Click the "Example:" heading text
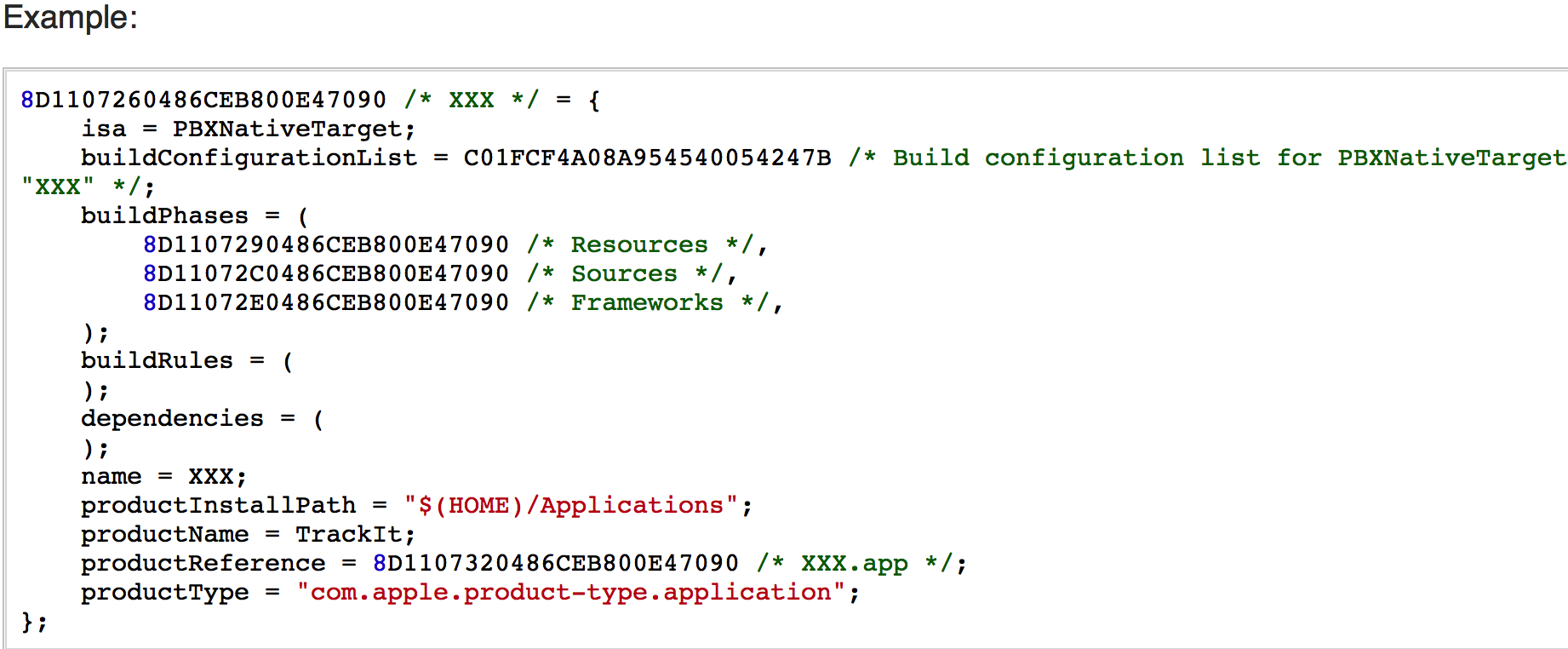Viewport: 1568px width, 649px height. click(71, 18)
